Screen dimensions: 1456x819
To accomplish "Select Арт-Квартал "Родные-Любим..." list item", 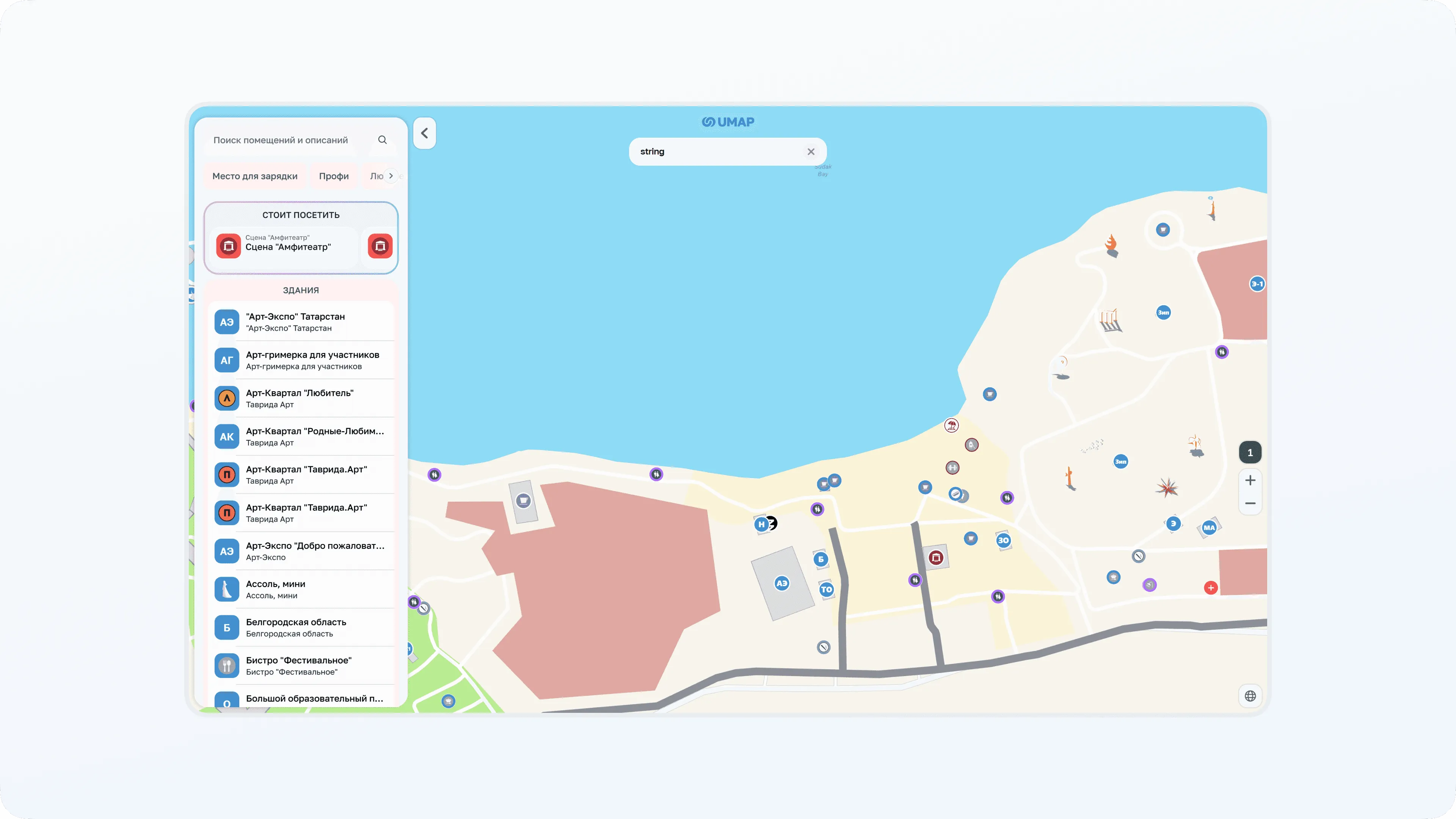I will point(301,436).
